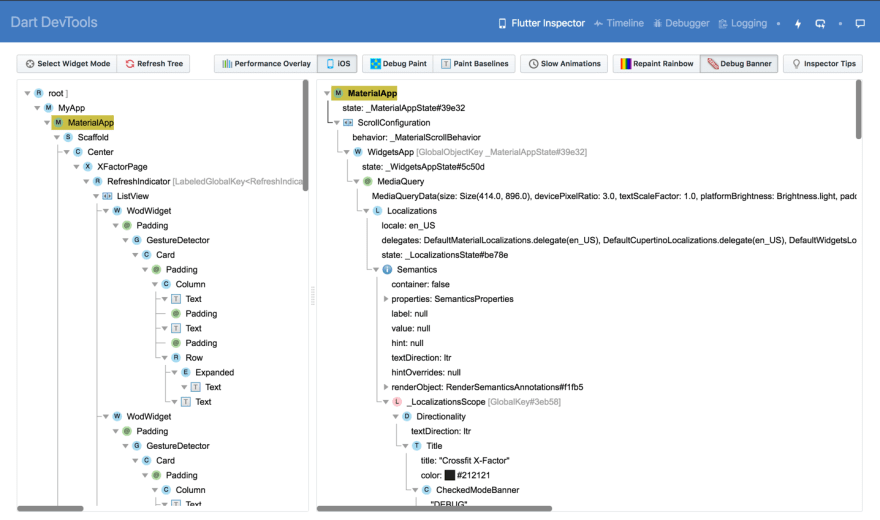Switch to the Timeline tab
This screenshot has width=880, height=520.
619,23
